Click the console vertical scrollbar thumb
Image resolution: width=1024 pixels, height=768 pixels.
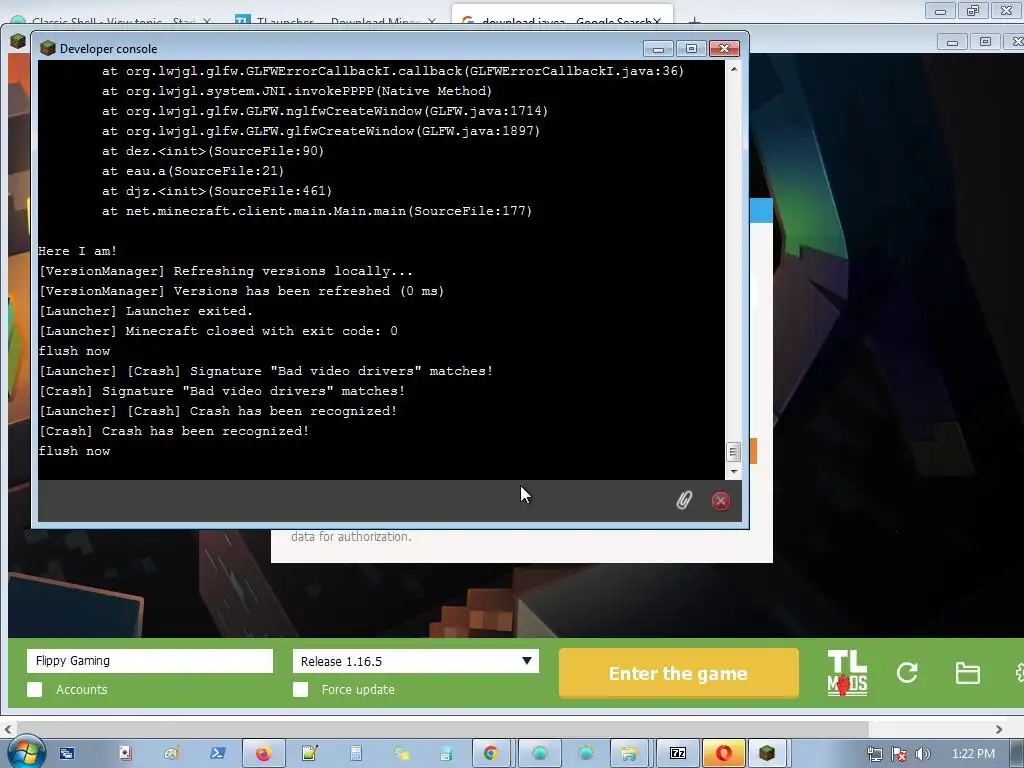pyautogui.click(x=733, y=452)
